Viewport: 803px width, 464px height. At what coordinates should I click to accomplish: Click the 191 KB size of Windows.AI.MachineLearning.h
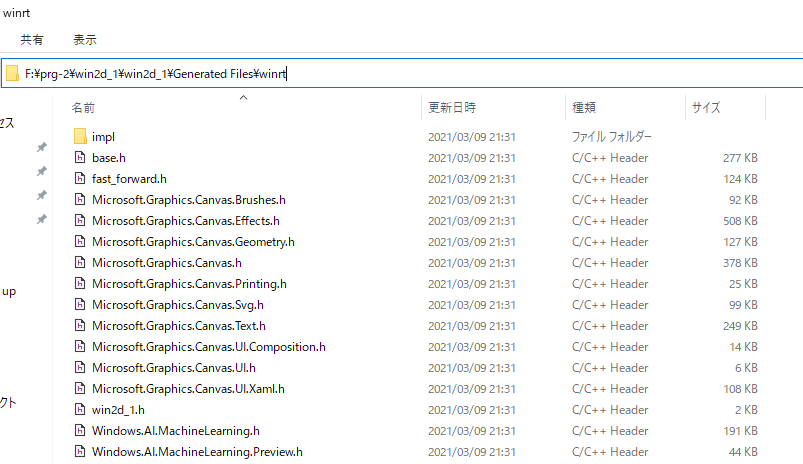pos(740,431)
